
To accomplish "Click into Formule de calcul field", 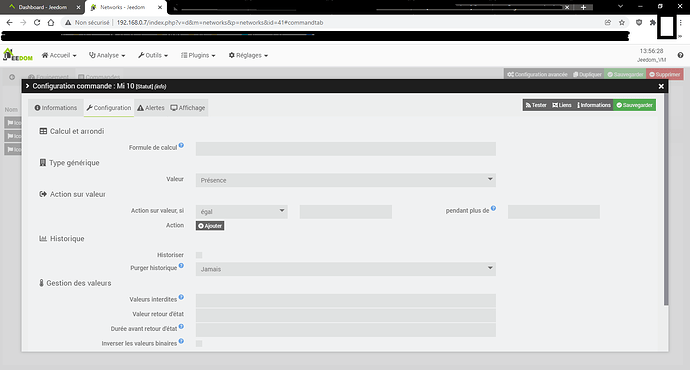I will 346,149.
